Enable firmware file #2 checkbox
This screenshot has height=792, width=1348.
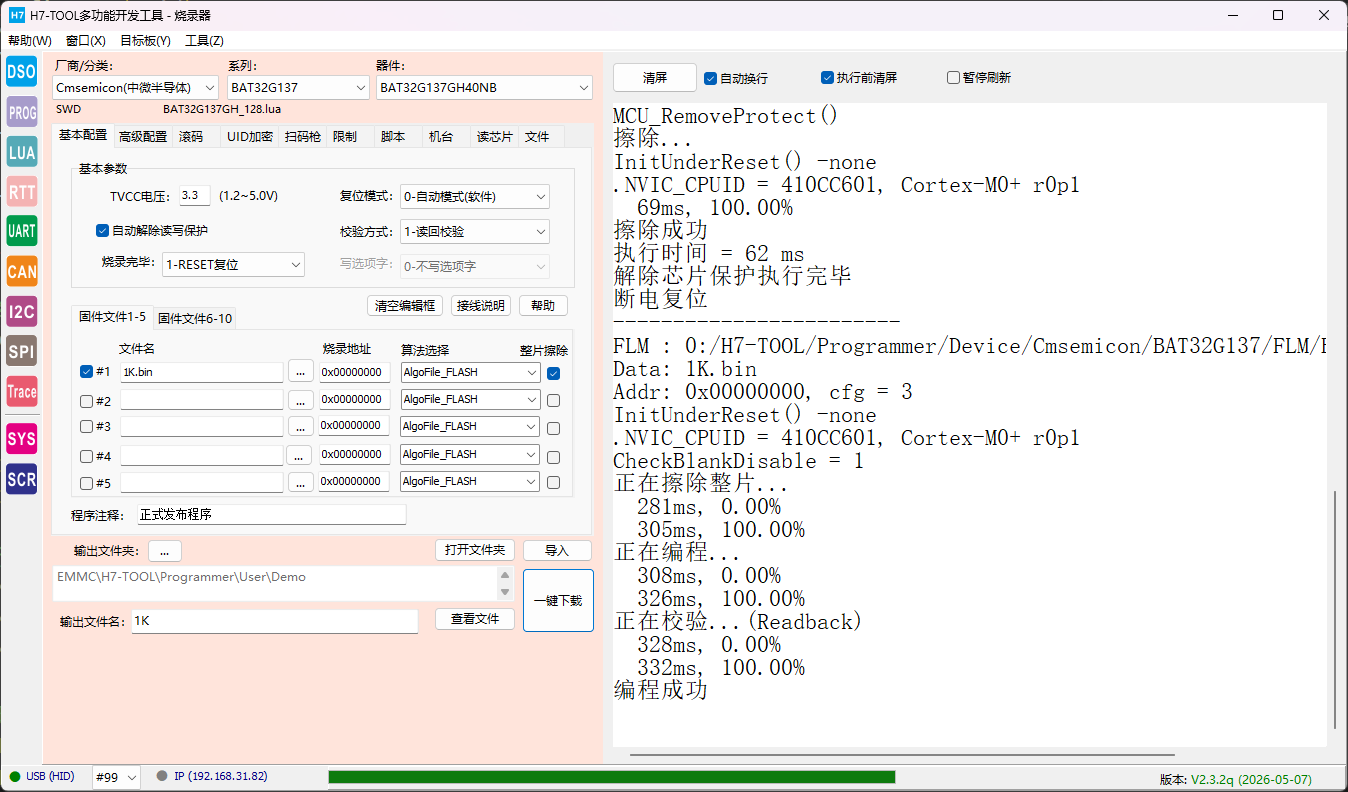click(86, 401)
